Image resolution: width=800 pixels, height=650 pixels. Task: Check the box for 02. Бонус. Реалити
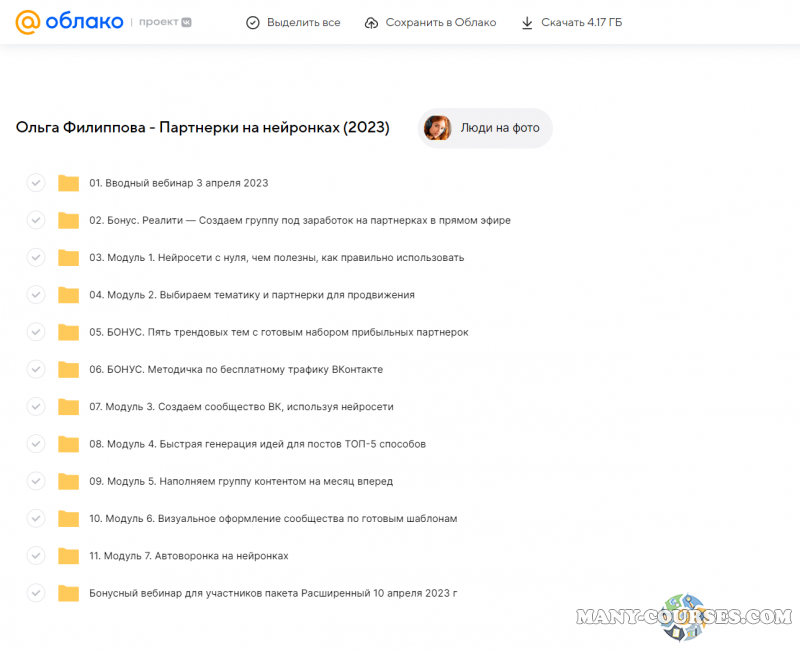point(36,220)
